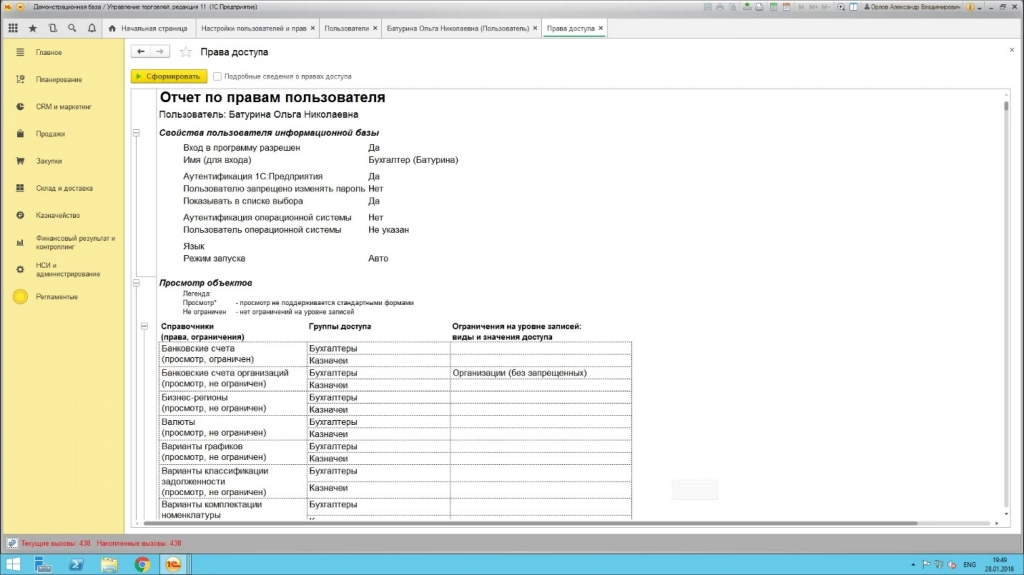1024x575 pixels.
Task: Click the Бизнес-регионы cell
Action: [x=232, y=402]
